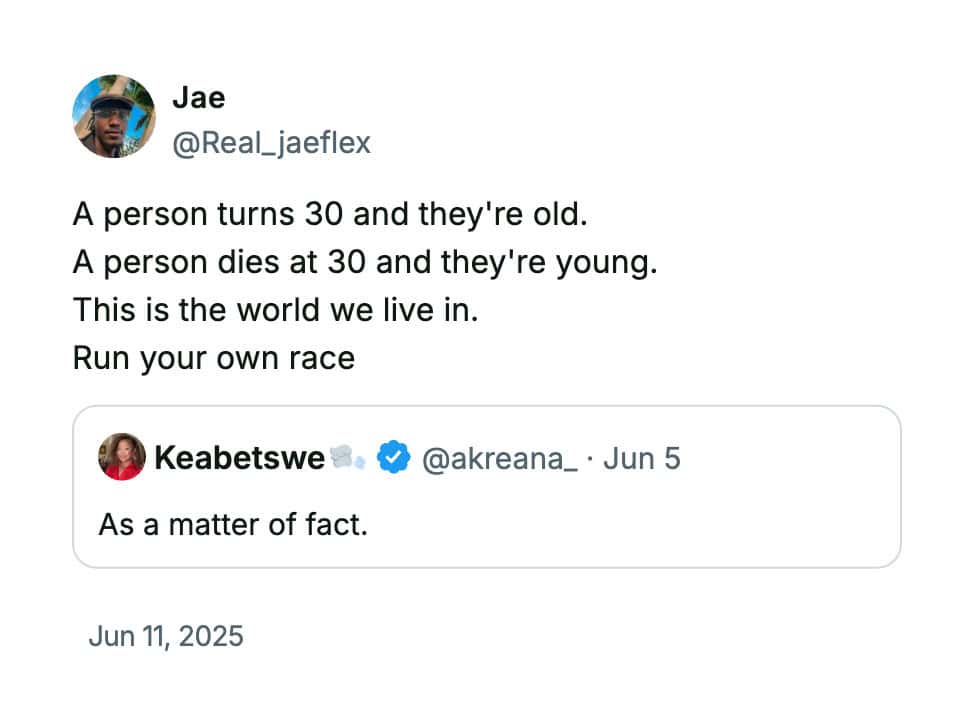This screenshot has width=970, height=728.
Task: Open Jae's profile picture
Action: (114, 116)
